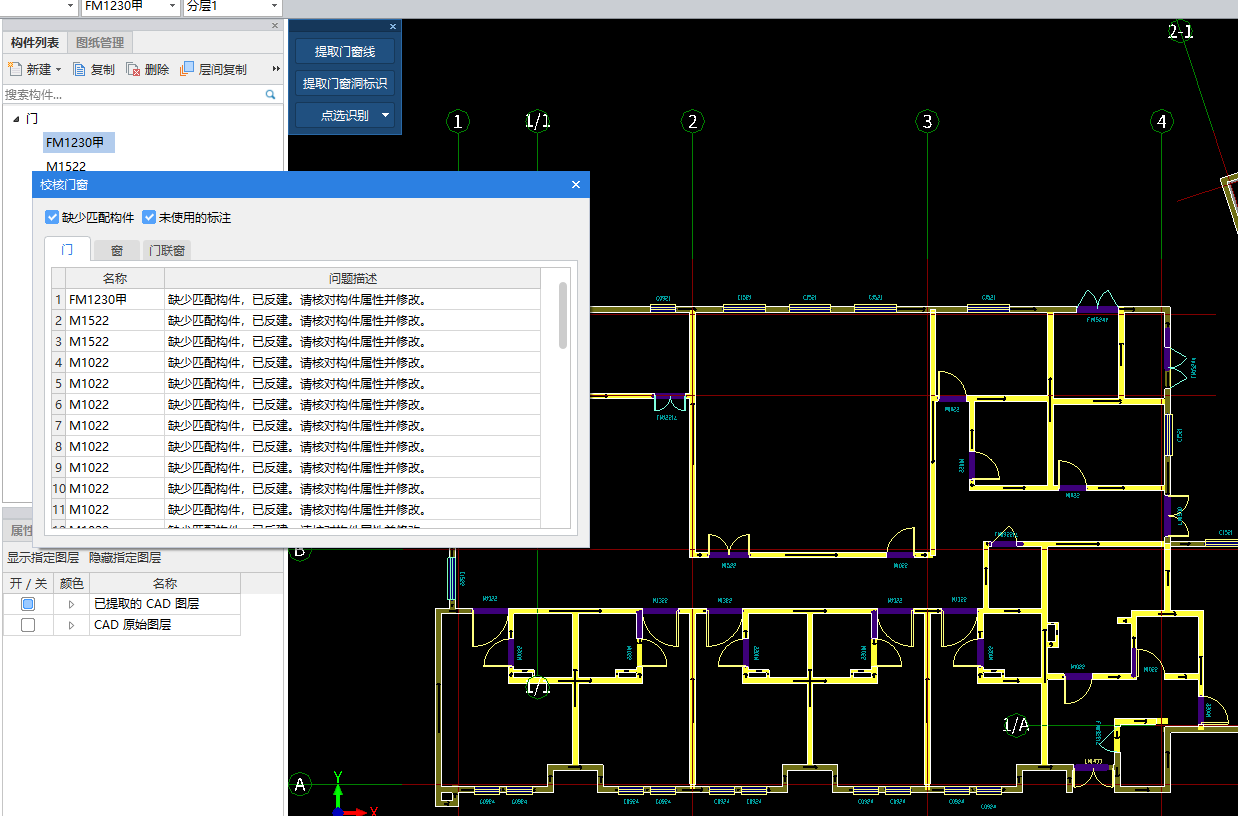Open the 分层1 layer dropdown

point(274,7)
